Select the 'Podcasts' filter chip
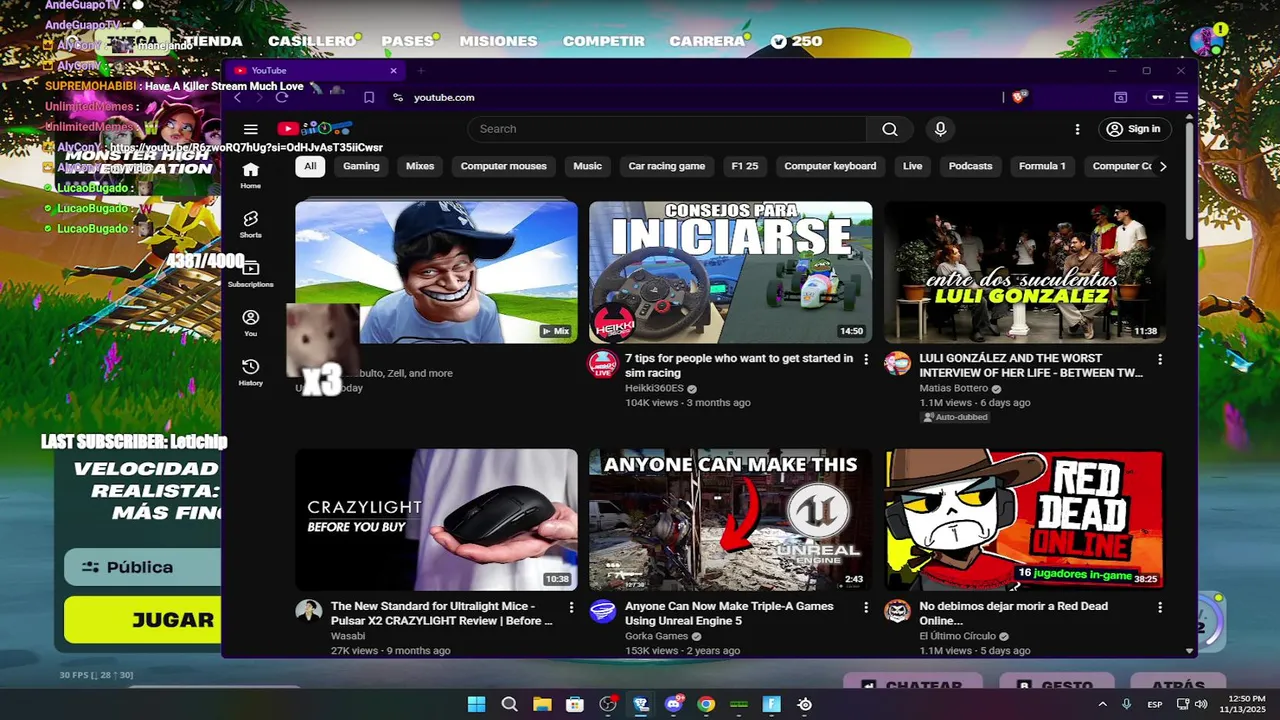 [x=970, y=166]
